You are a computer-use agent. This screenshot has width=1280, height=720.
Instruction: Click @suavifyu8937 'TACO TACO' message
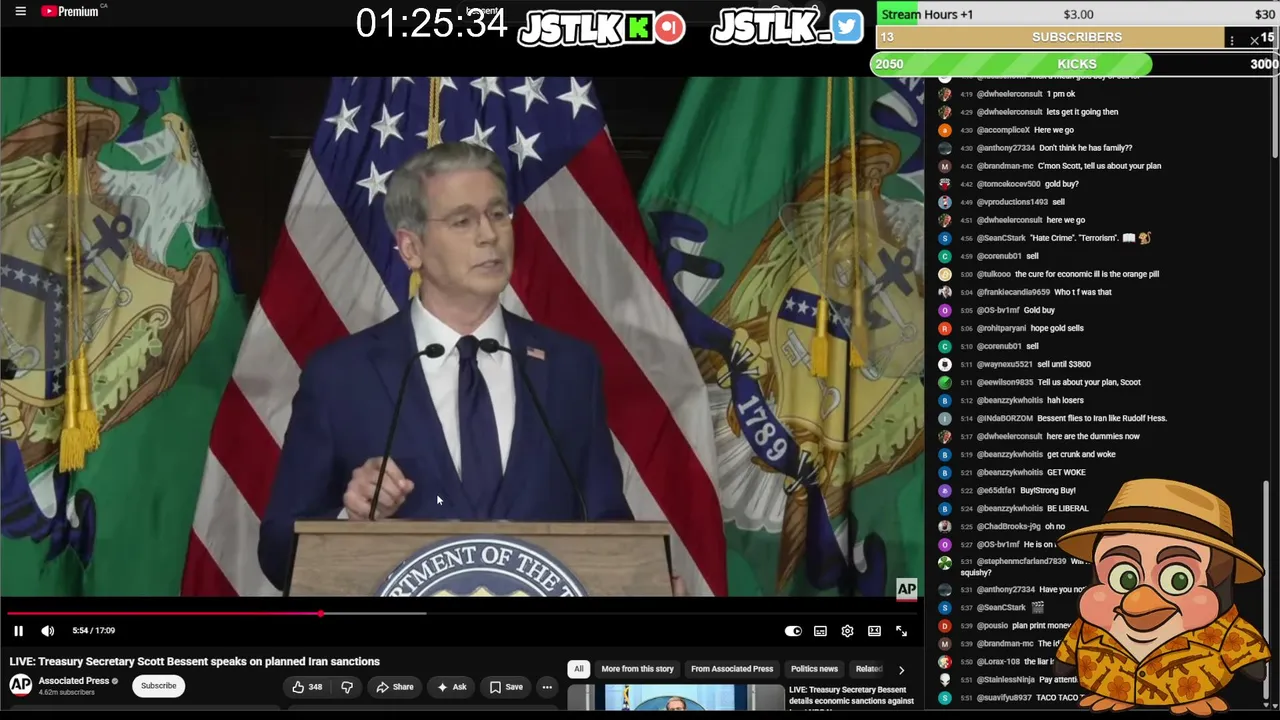1058,698
